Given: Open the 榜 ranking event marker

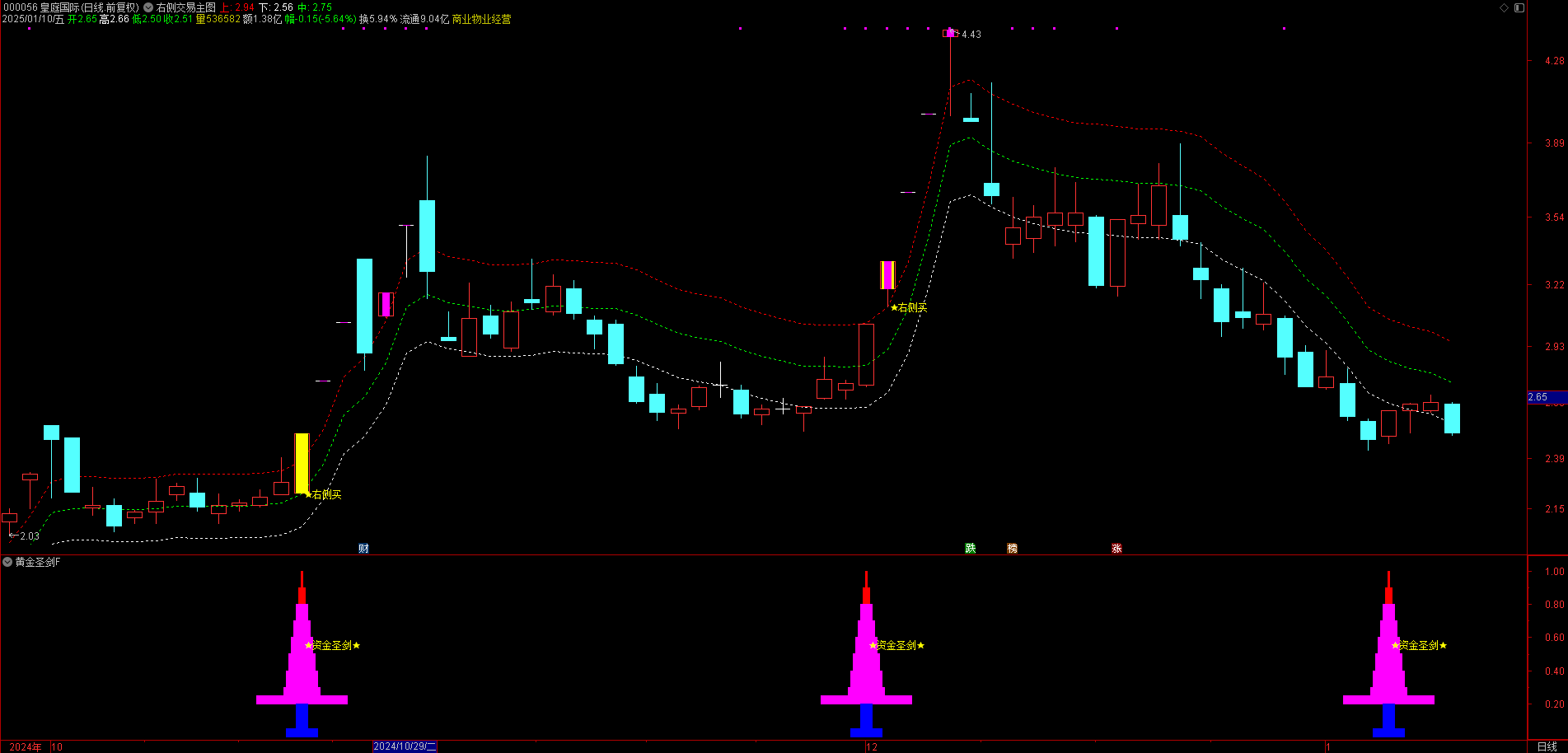Looking at the screenshot, I should [1012, 549].
